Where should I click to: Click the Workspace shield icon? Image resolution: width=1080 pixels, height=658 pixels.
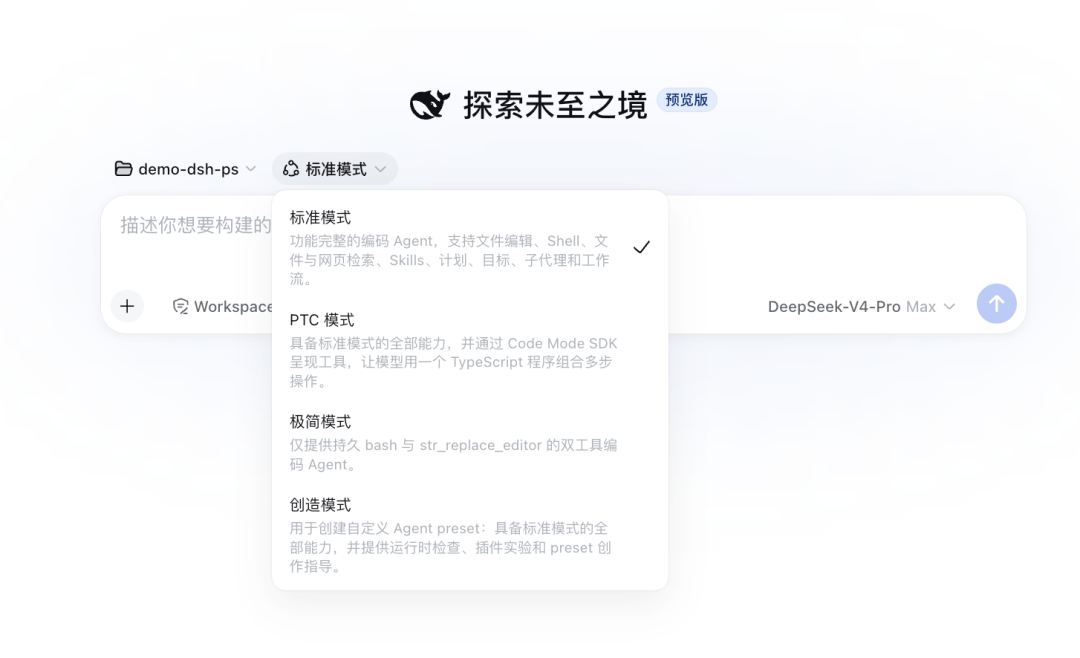[180, 307]
